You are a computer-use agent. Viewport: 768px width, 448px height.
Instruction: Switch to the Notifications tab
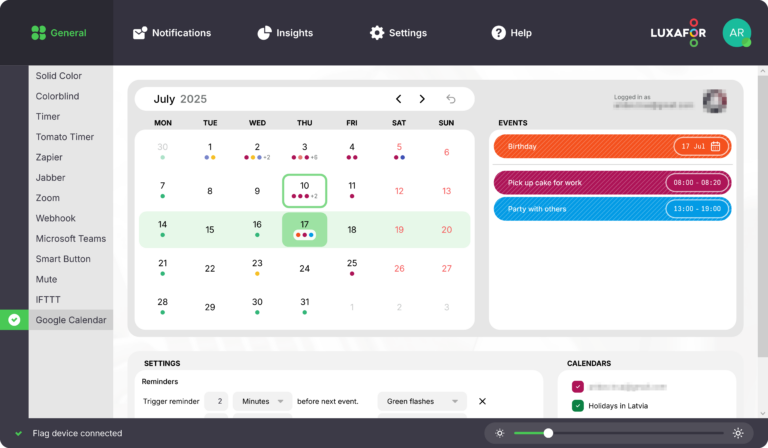click(x=171, y=33)
